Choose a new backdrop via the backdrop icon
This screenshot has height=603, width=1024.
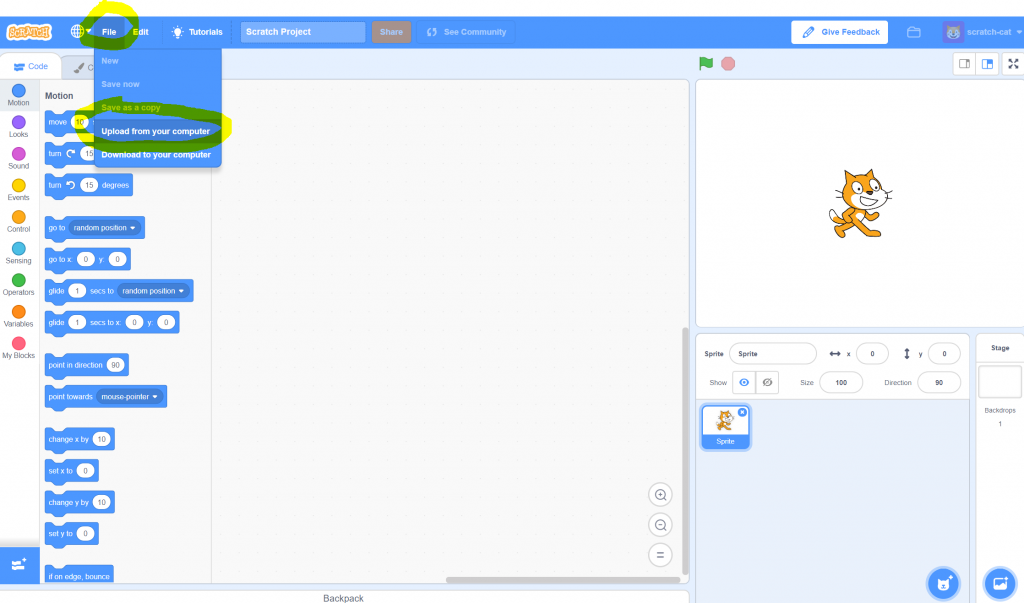[x=999, y=583]
